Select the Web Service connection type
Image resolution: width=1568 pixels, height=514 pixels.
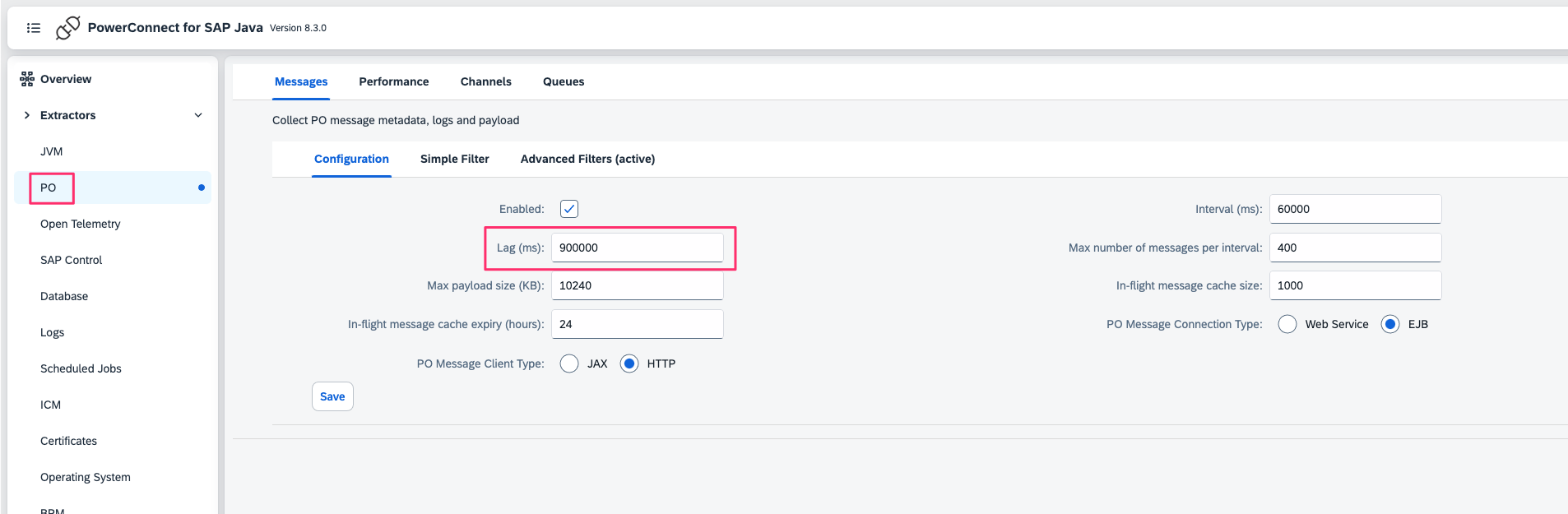click(1287, 324)
